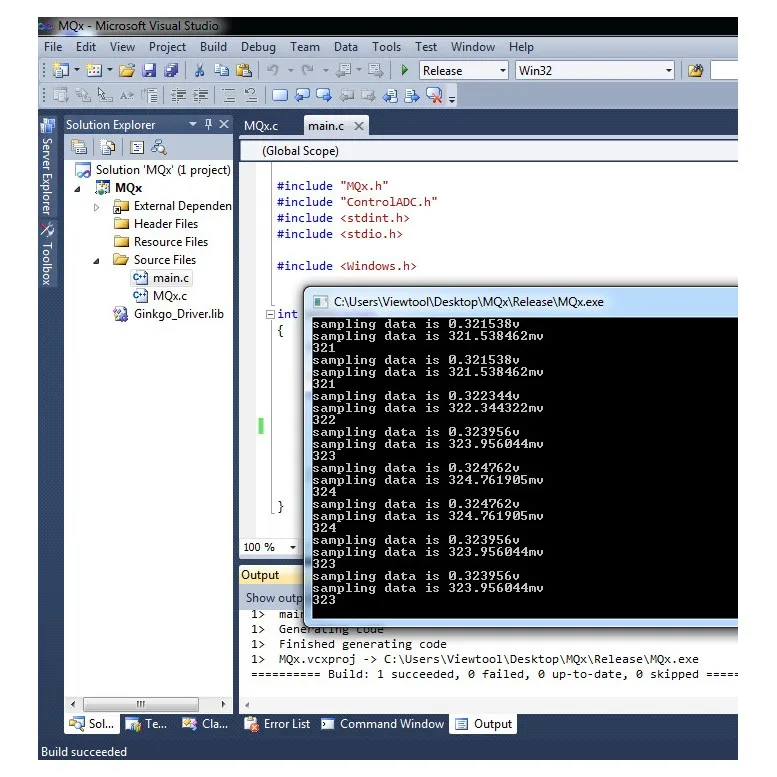Click the Decrease Indent toolbar icon
This screenshot has width=777, height=777.
pyautogui.click(x=178, y=95)
